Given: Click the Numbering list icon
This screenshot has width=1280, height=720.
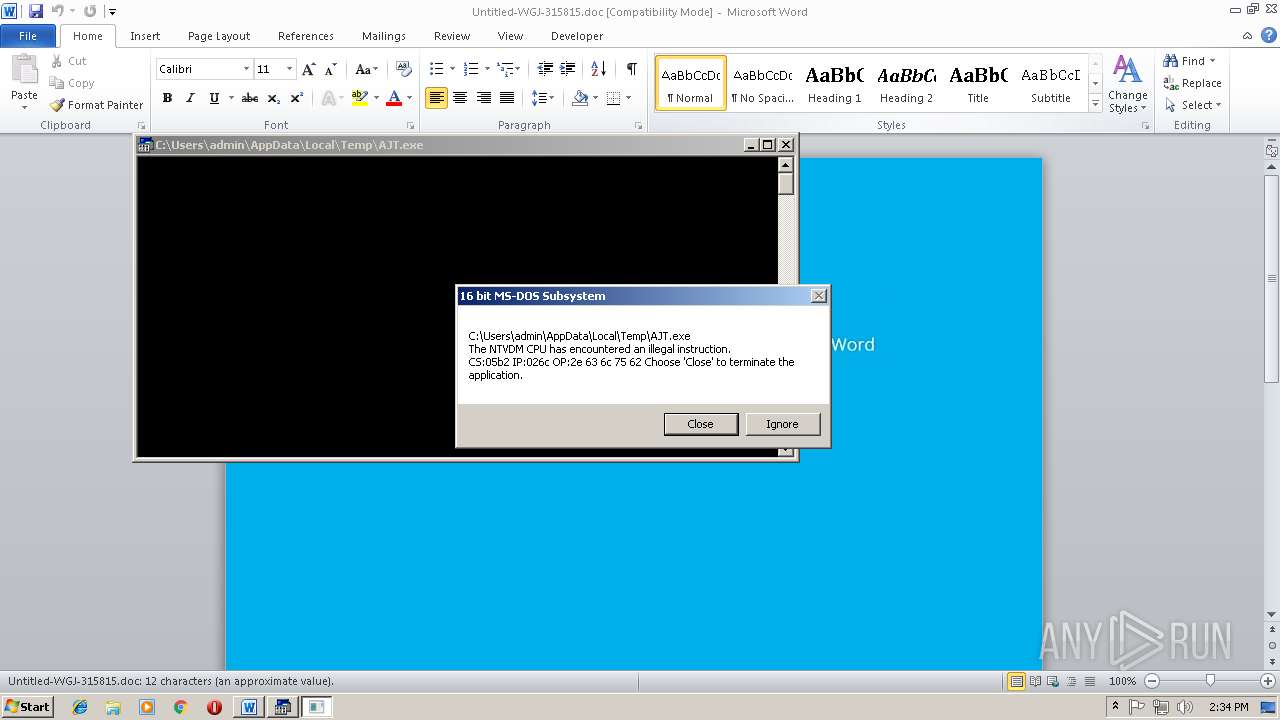Looking at the screenshot, I should tap(472, 69).
